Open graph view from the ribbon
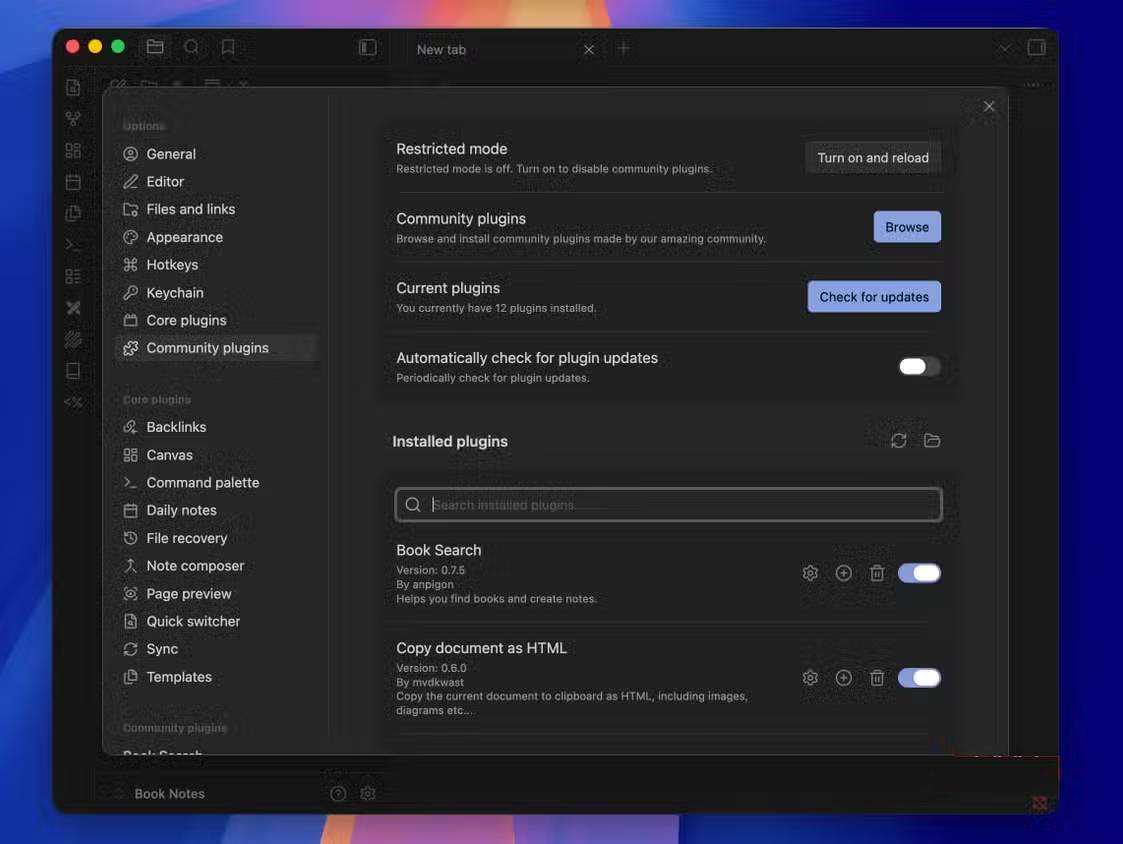1123x844 pixels. [x=73, y=119]
